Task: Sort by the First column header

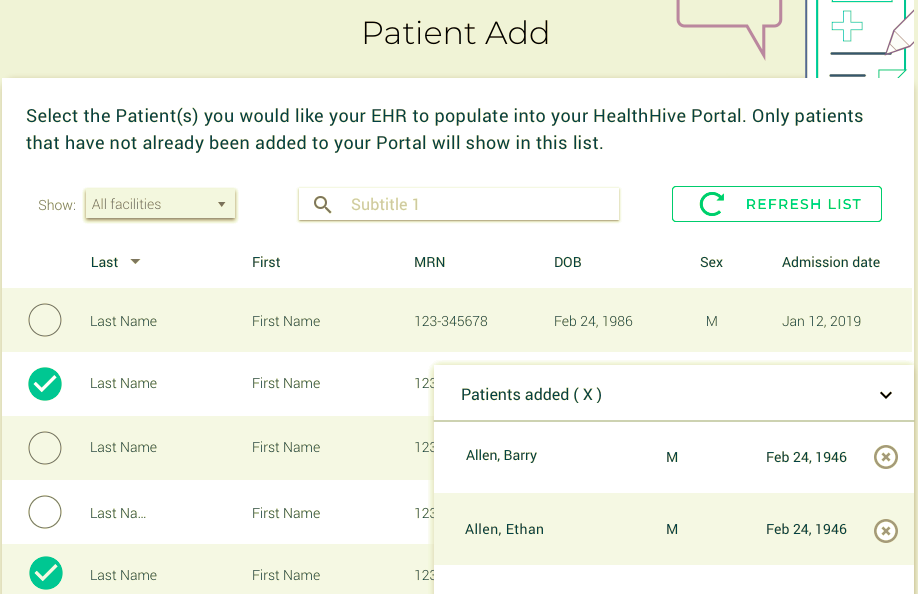Action: (x=266, y=262)
